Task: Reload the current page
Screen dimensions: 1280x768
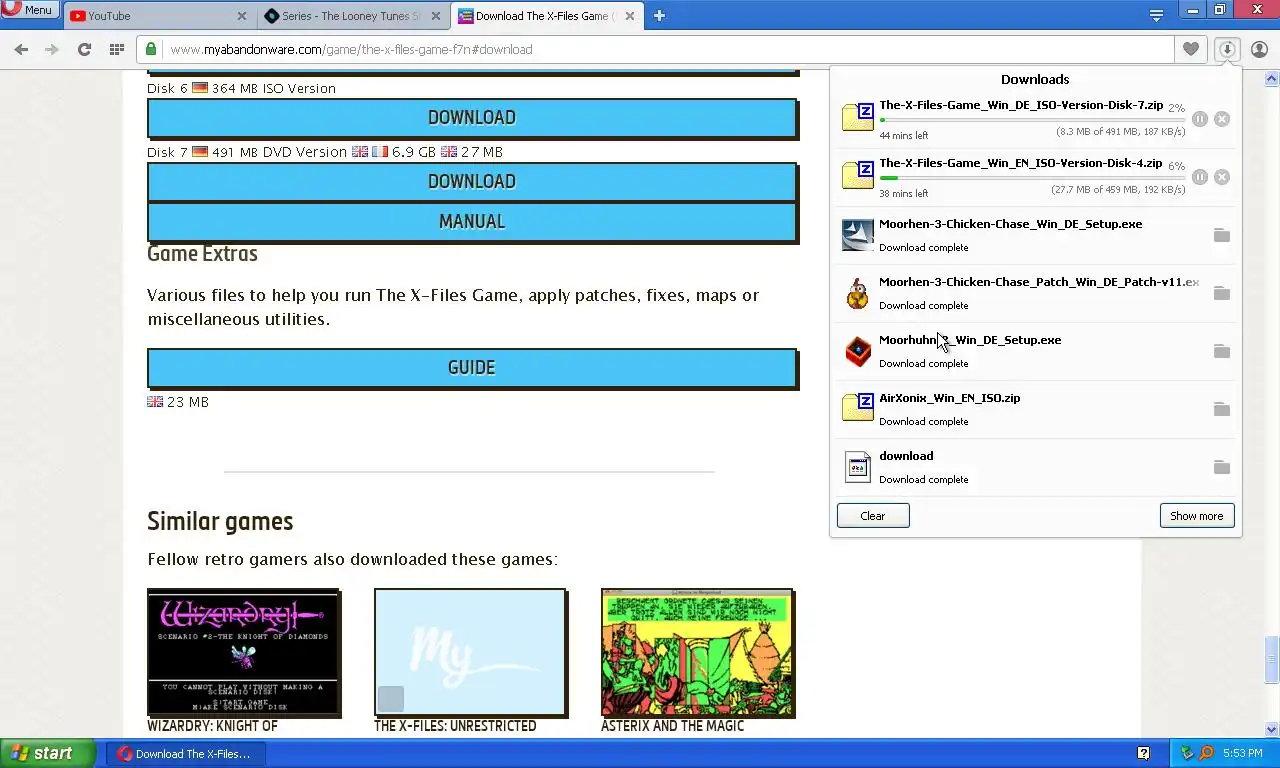Action: (84, 49)
